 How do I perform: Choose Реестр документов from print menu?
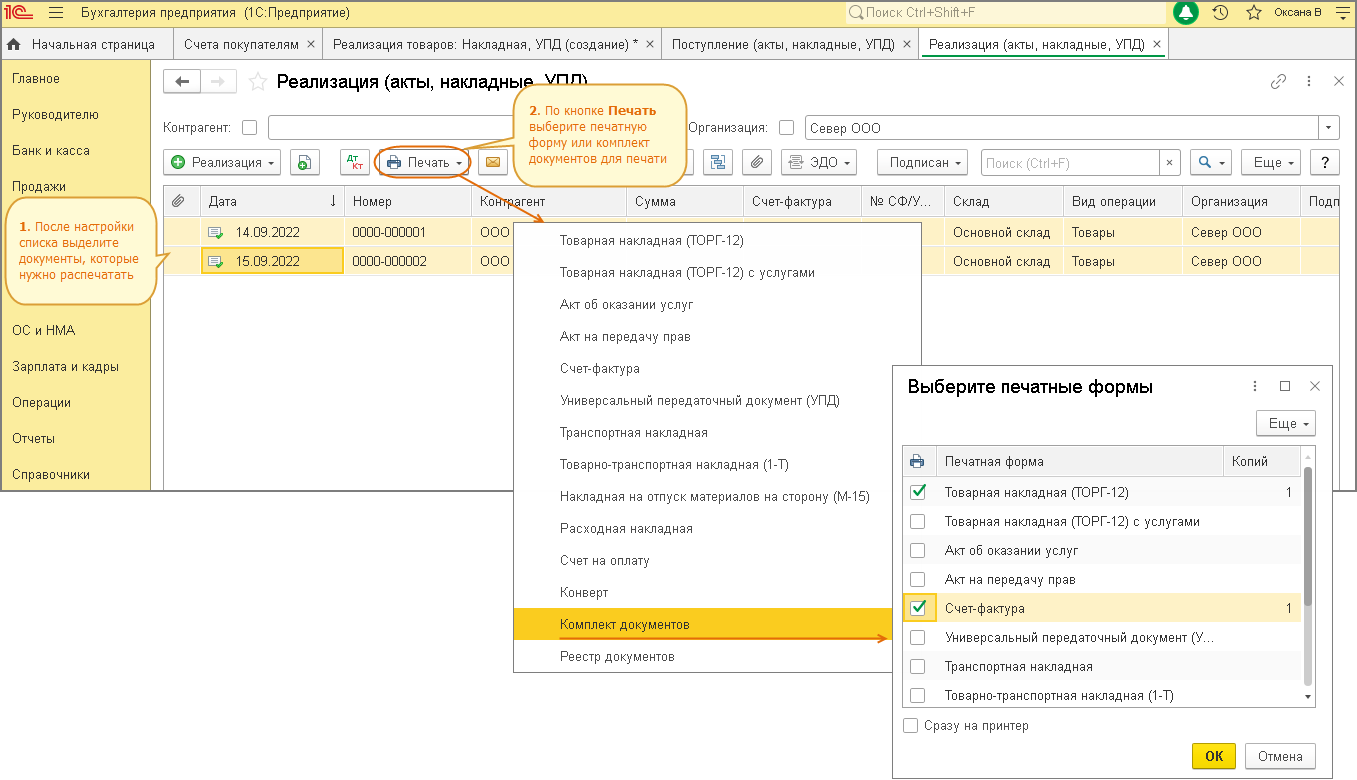coord(617,657)
